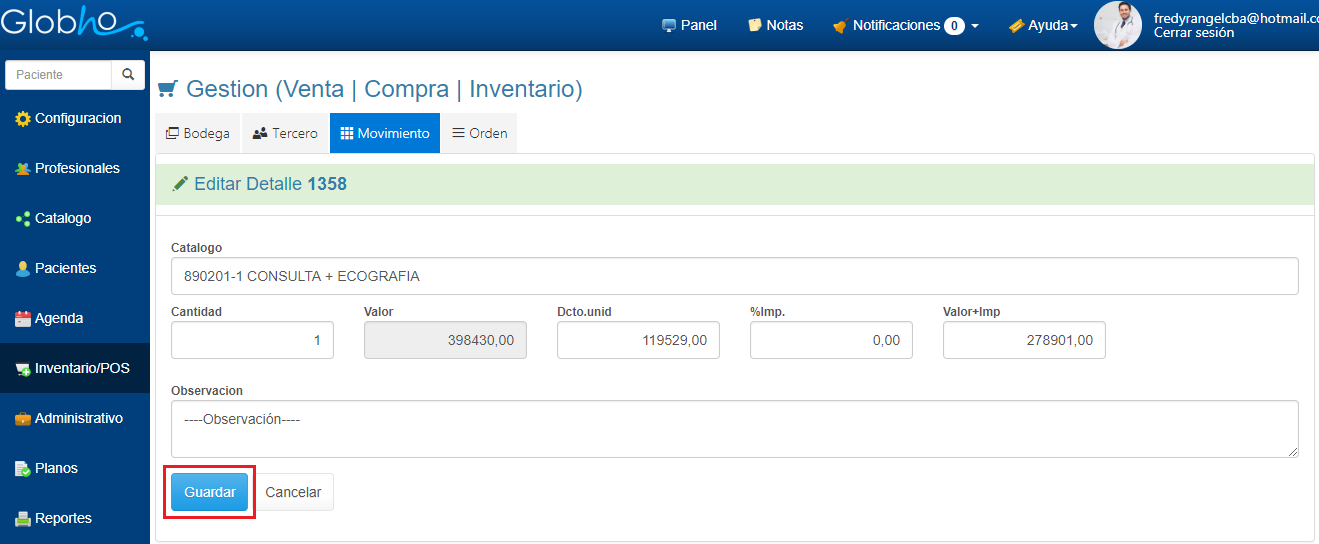Focus the Dcto.unid discount field
Viewport: 1319px width, 544px height.
click(637, 340)
